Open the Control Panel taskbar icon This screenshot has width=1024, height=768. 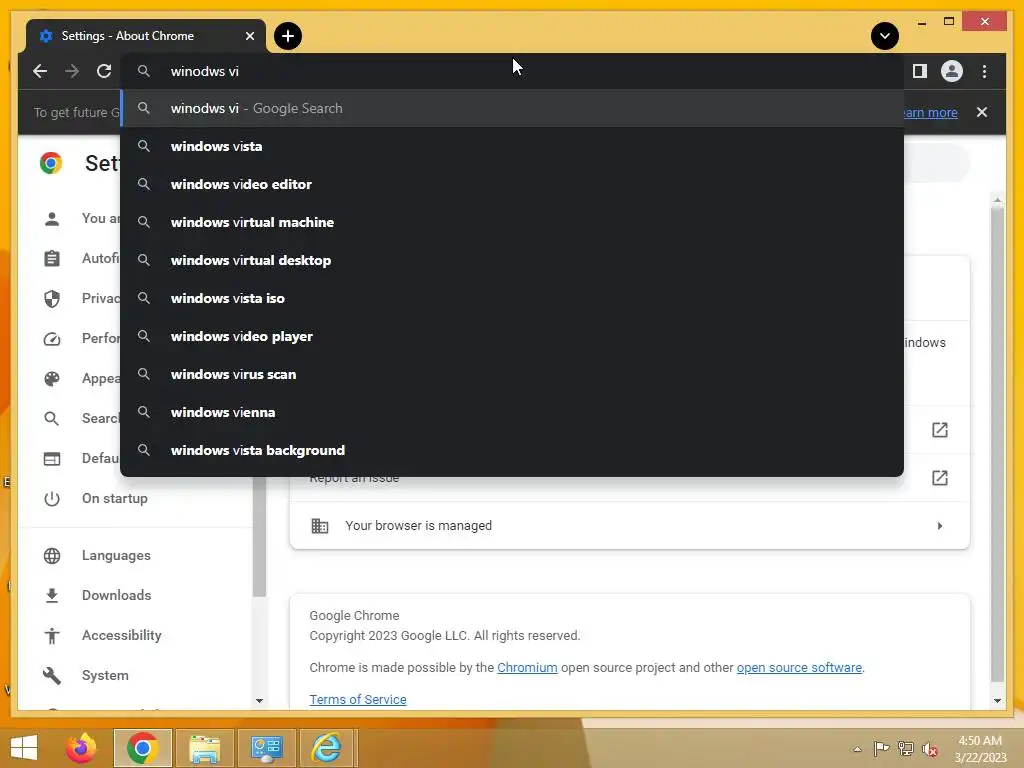[x=266, y=748]
